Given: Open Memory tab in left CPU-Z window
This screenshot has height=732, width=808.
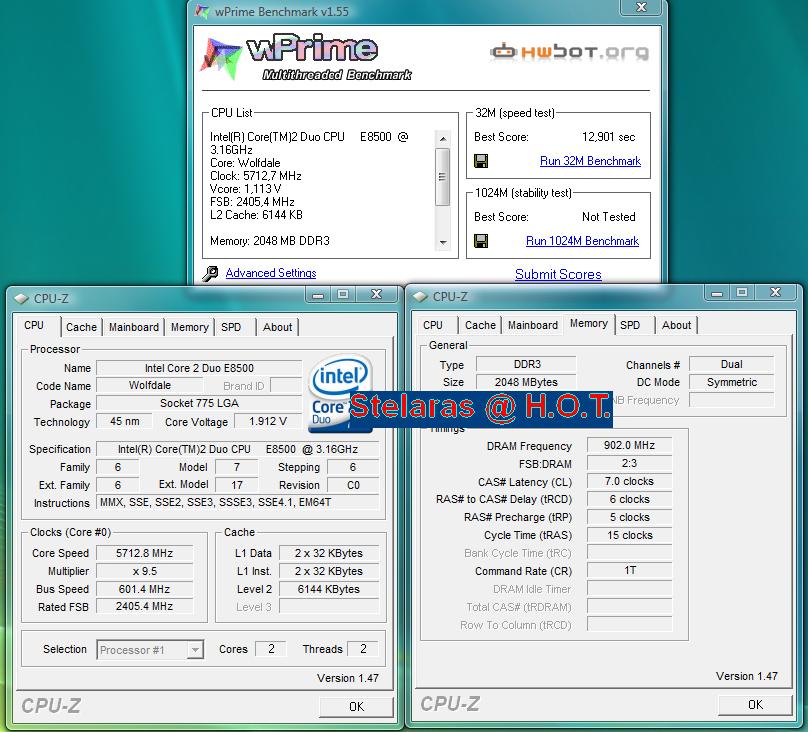Looking at the screenshot, I should tap(190, 327).
